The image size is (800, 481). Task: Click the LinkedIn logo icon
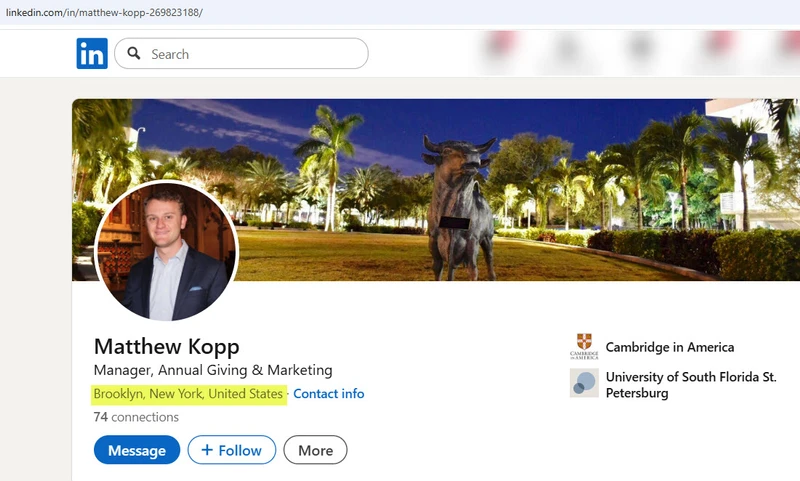(92, 54)
